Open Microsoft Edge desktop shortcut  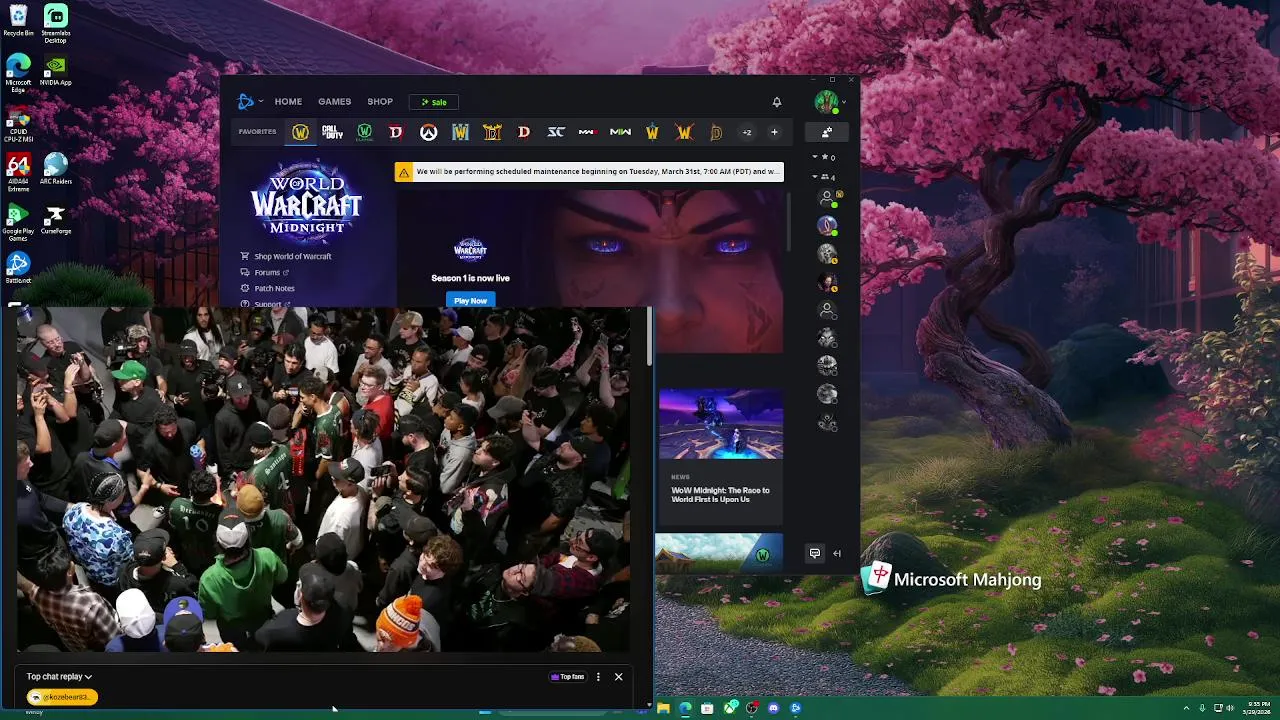18,73
